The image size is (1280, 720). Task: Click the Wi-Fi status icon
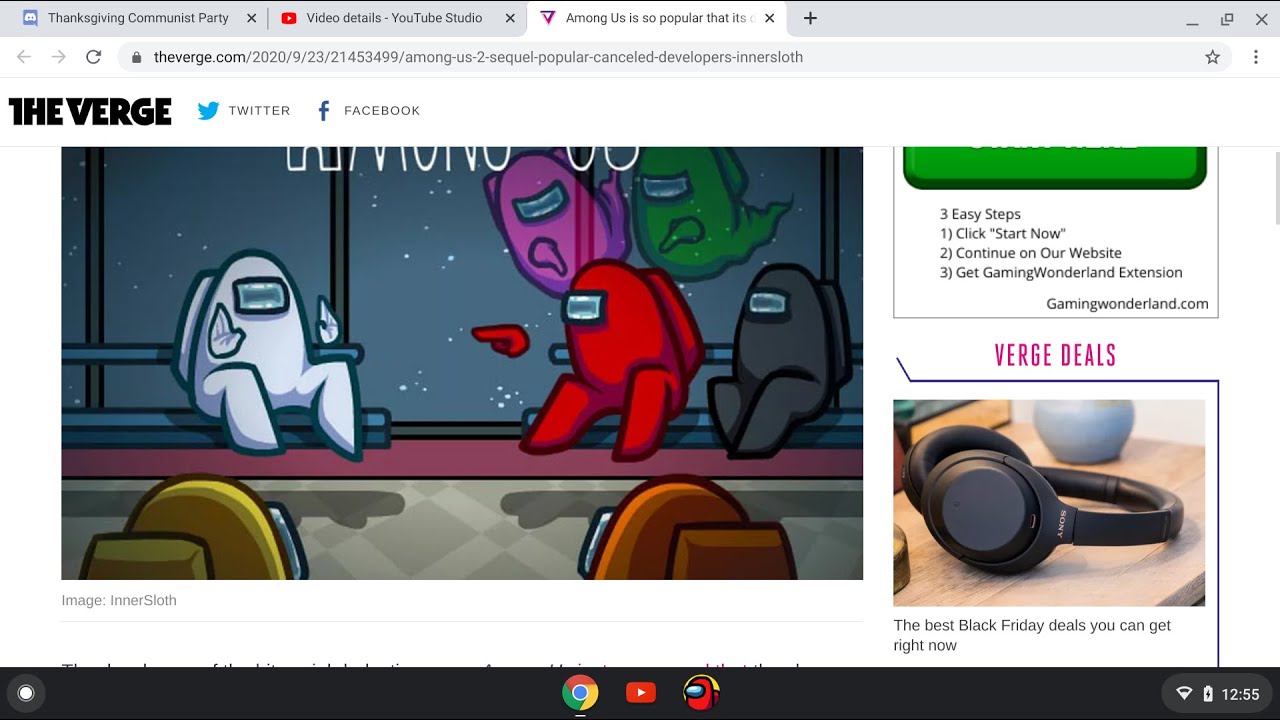(x=1184, y=694)
